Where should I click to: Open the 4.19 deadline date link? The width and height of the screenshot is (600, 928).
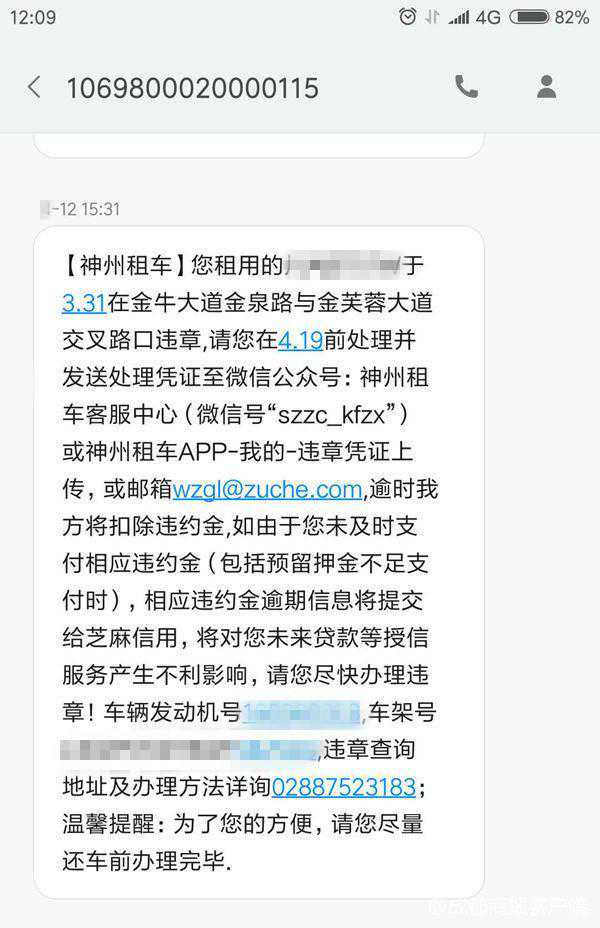(x=301, y=340)
